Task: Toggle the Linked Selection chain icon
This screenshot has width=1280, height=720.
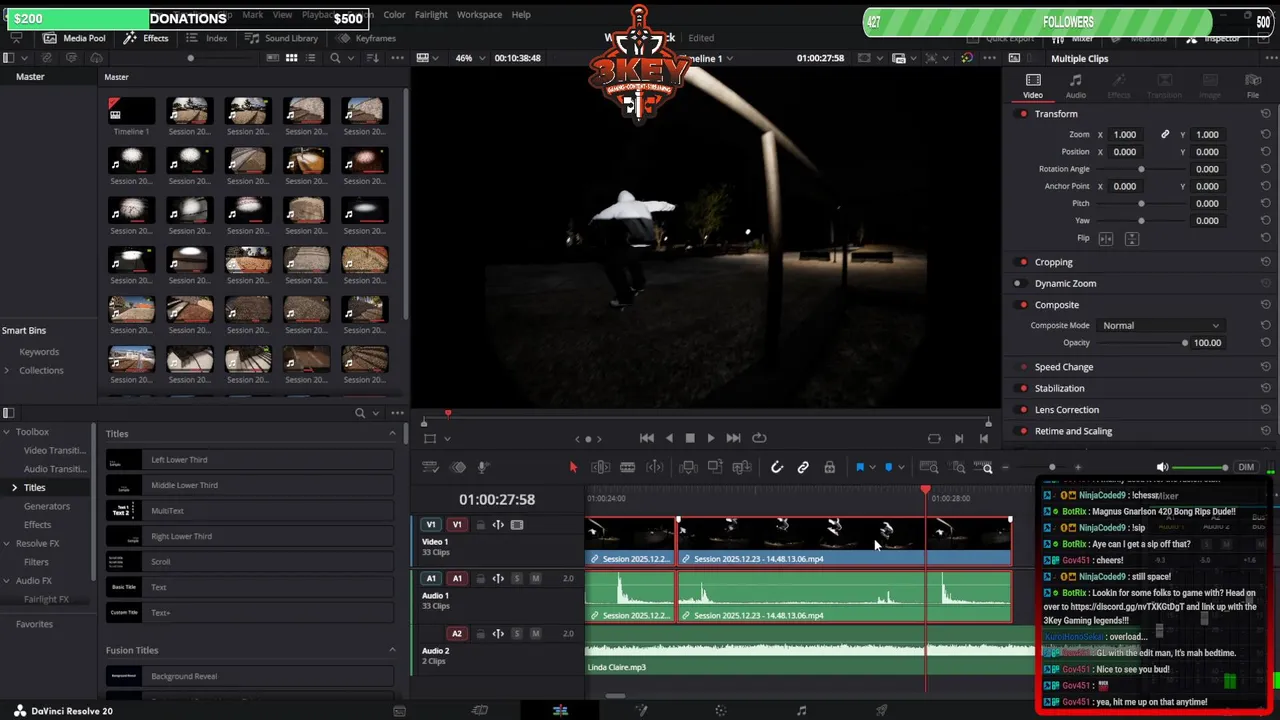Action: tap(803, 467)
